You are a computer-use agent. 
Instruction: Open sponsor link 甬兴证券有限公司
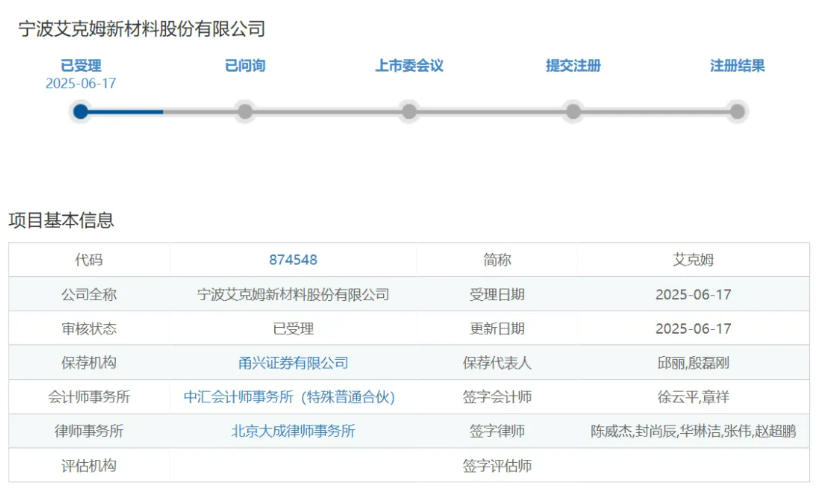click(293, 363)
